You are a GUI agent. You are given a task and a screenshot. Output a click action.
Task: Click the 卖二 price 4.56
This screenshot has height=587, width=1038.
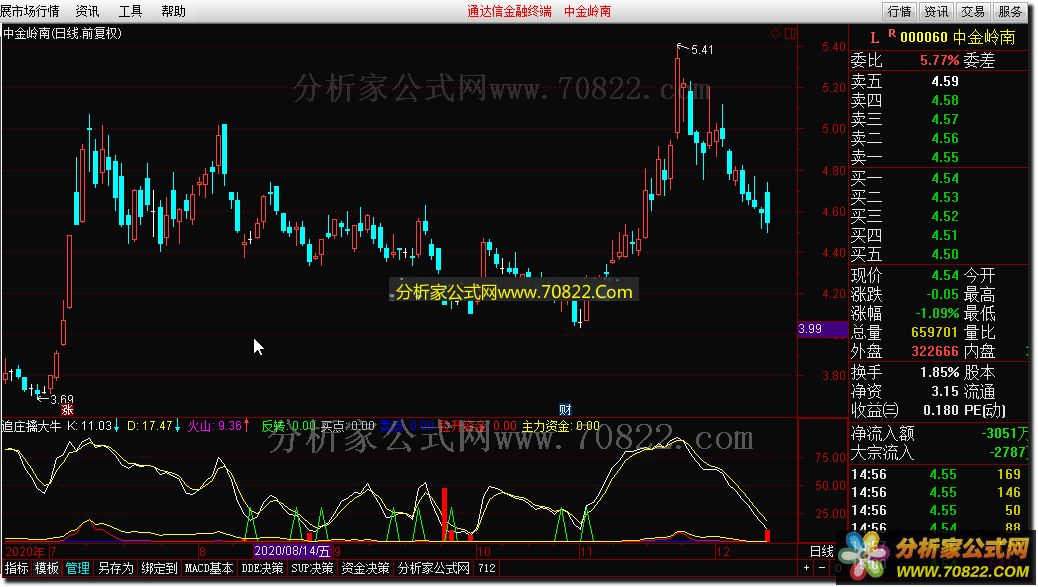coord(945,138)
